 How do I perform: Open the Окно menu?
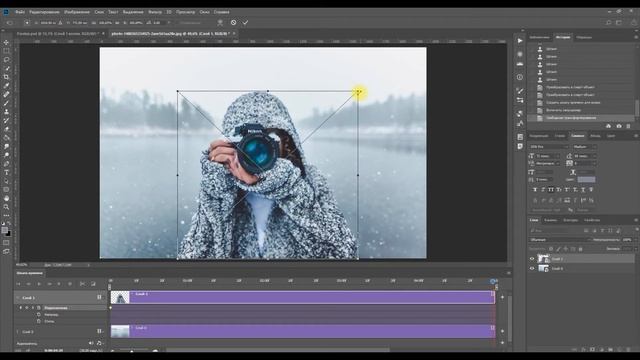204,12
